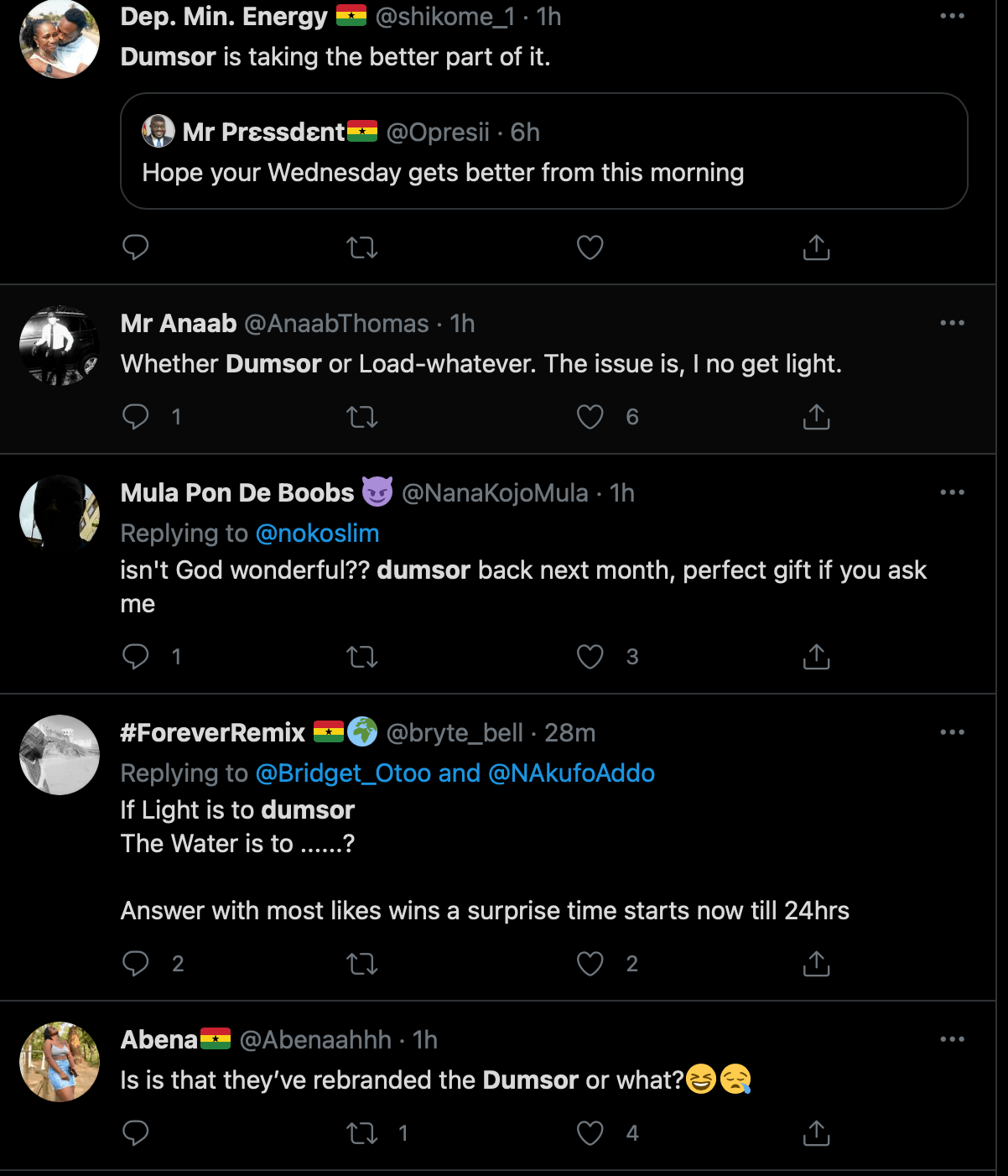The width and height of the screenshot is (1008, 1176).
Task: Reply to #ForeverRemix's water question tweet
Action: click(136, 964)
